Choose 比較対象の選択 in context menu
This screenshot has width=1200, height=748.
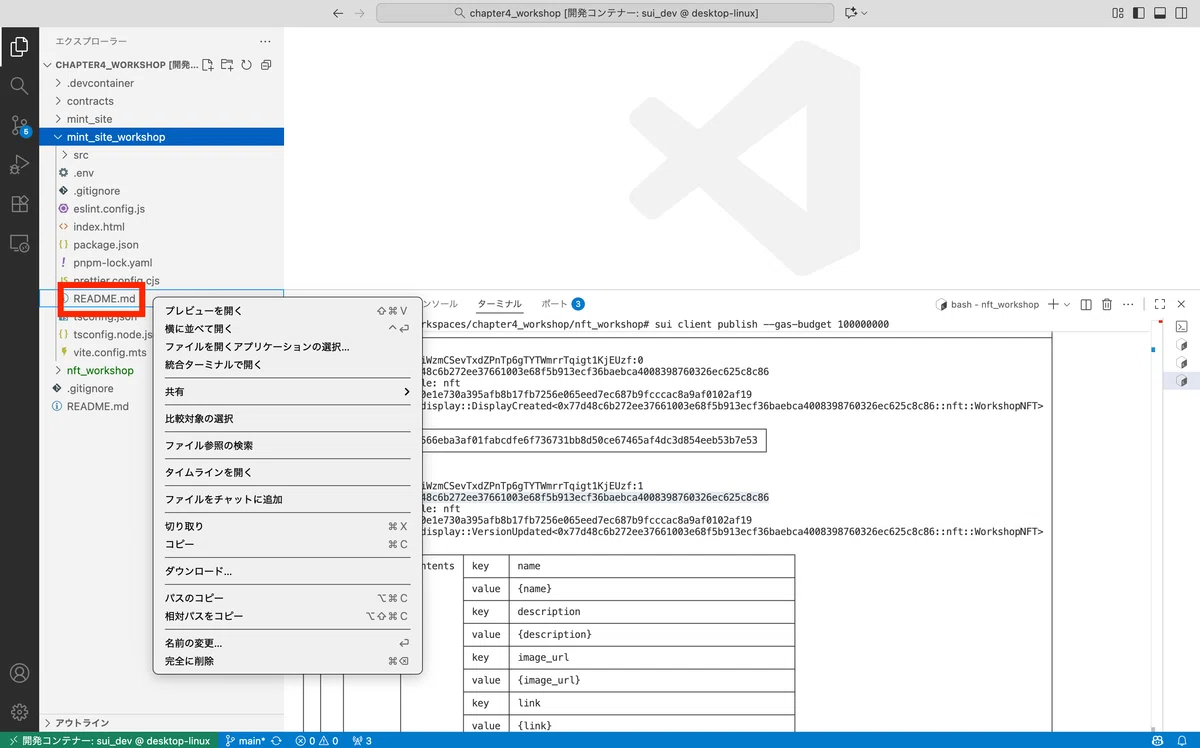coord(288,419)
